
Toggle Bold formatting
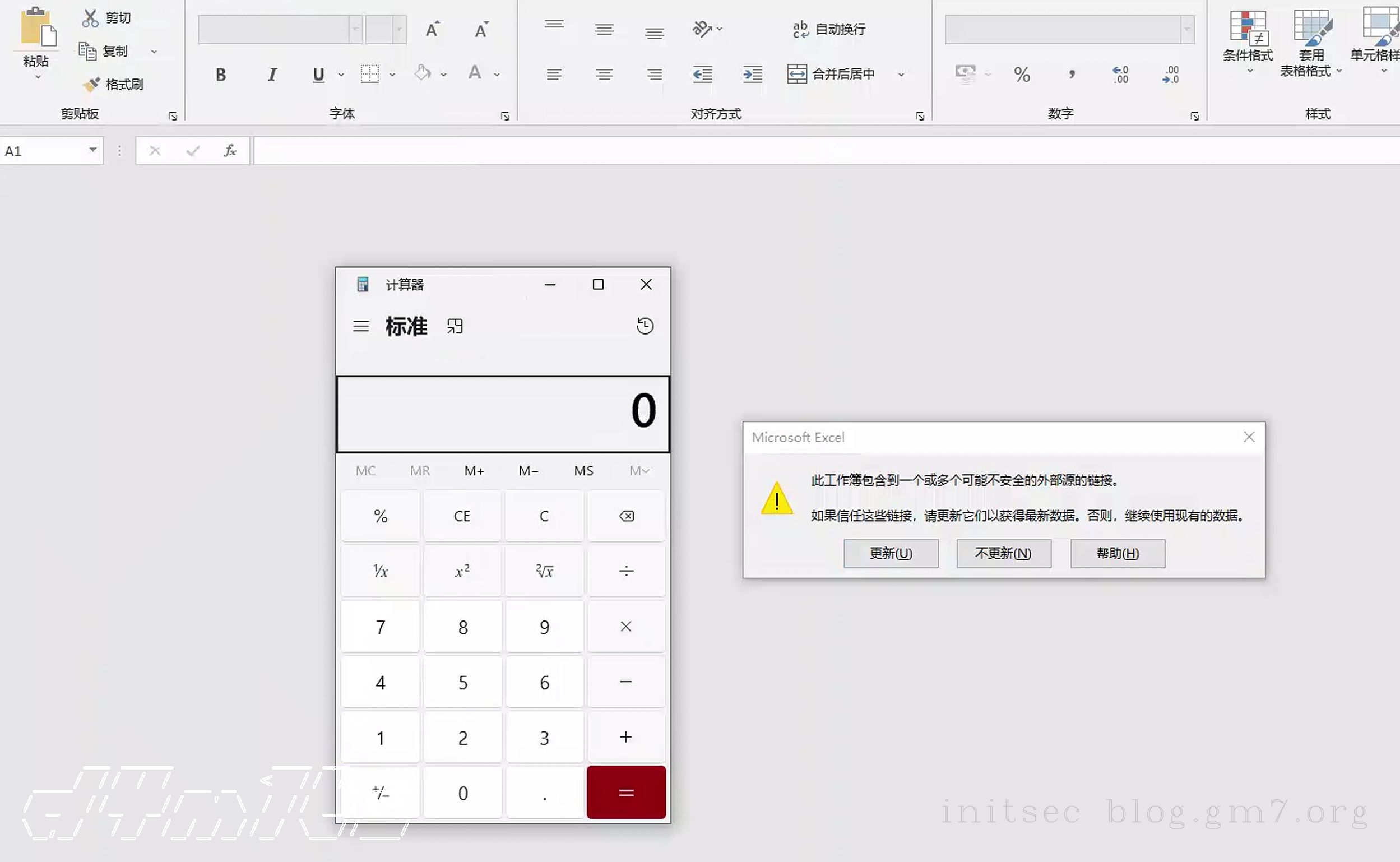221,74
